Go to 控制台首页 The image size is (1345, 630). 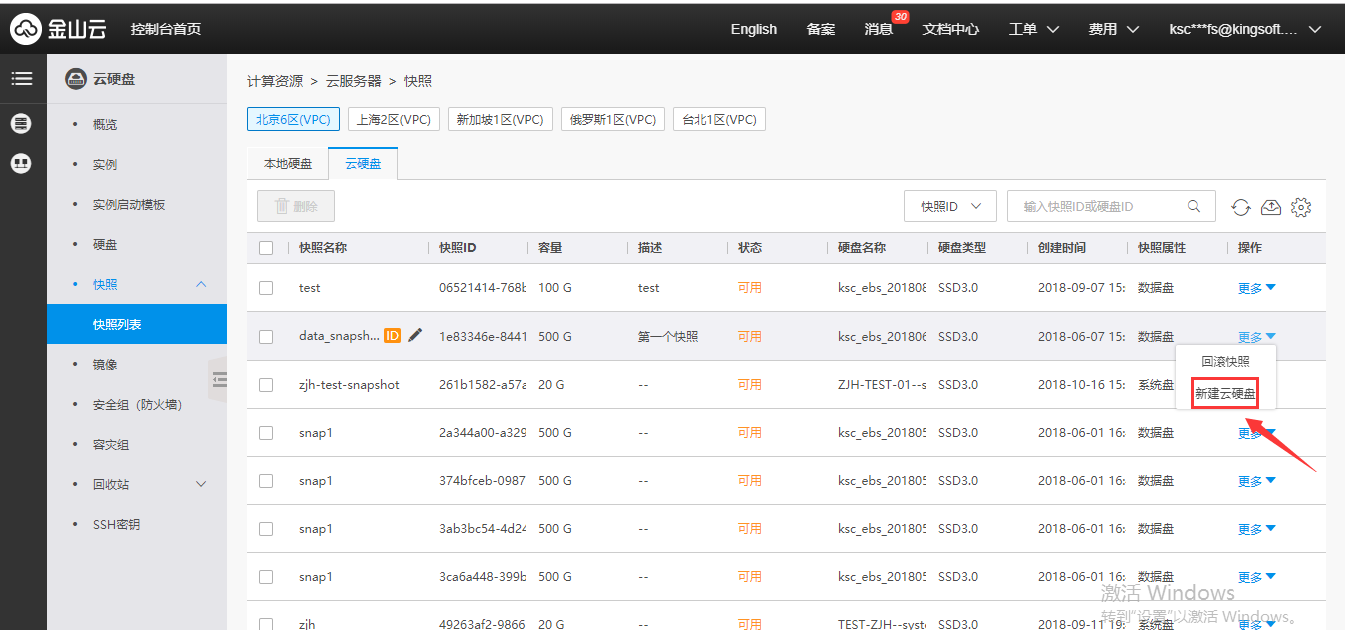pos(166,29)
